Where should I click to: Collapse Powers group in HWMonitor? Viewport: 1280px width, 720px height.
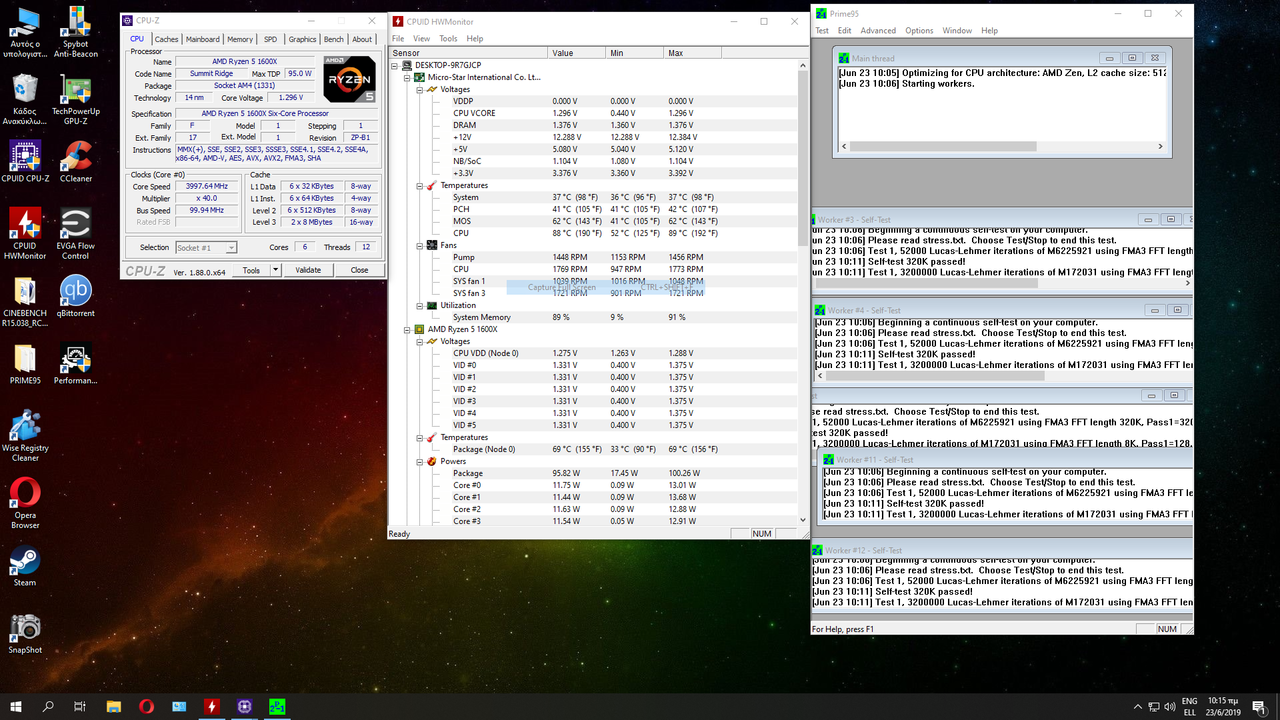[x=420, y=461]
